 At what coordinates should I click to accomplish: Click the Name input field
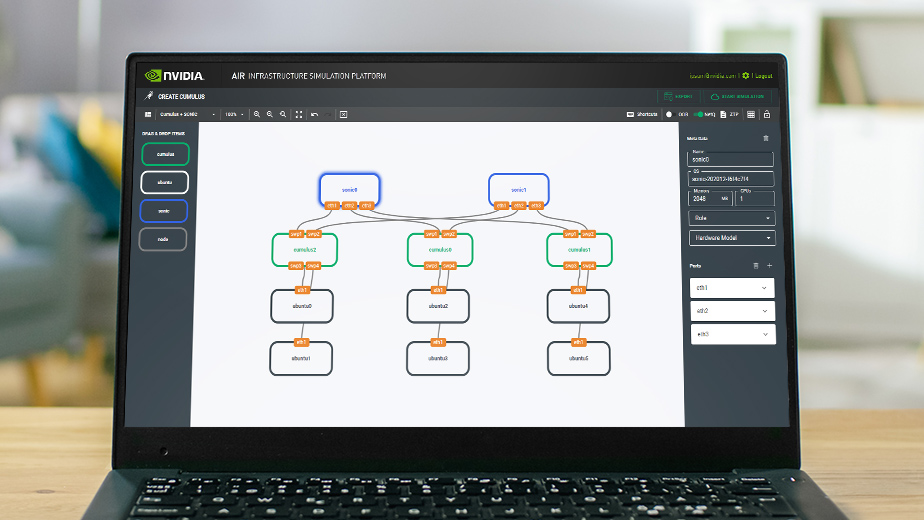(x=732, y=159)
